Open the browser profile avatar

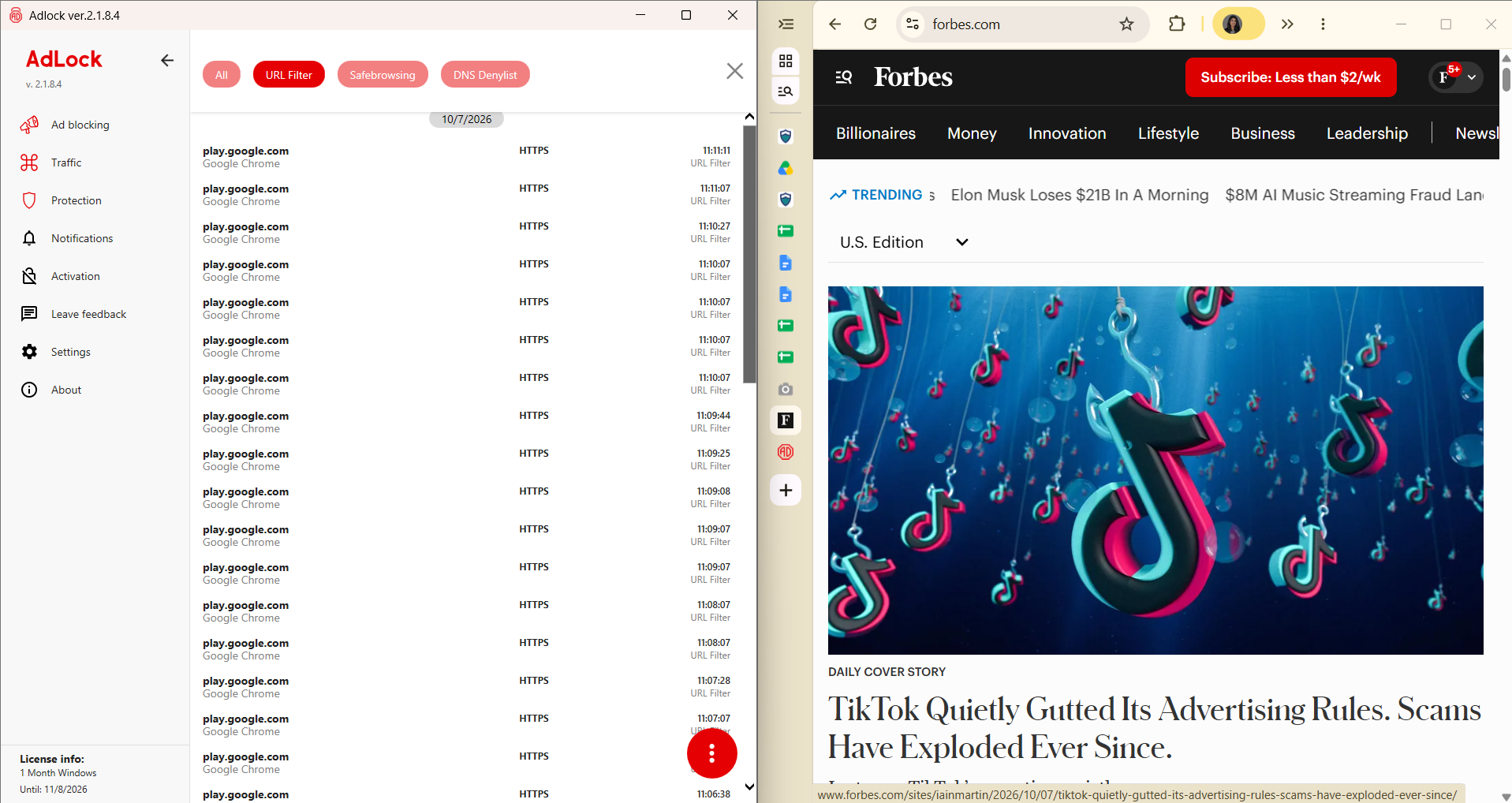click(1233, 24)
